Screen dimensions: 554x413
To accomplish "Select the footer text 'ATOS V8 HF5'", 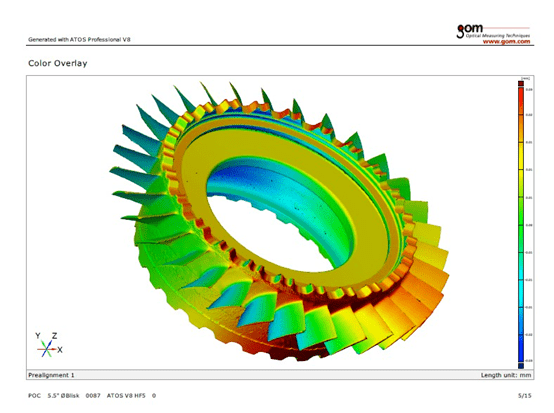I will (x=126, y=396).
